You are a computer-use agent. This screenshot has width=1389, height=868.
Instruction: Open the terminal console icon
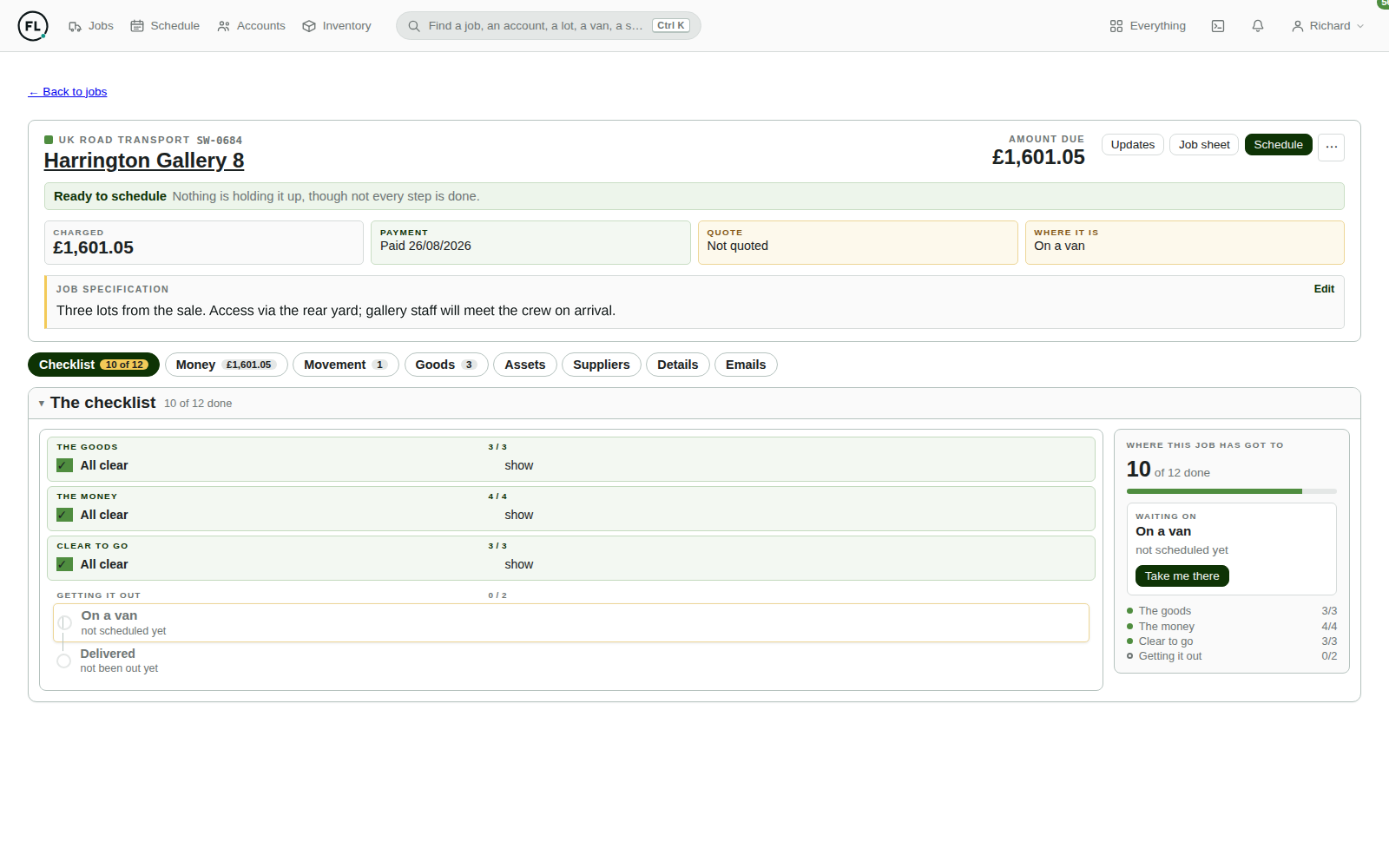[x=1218, y=26]
